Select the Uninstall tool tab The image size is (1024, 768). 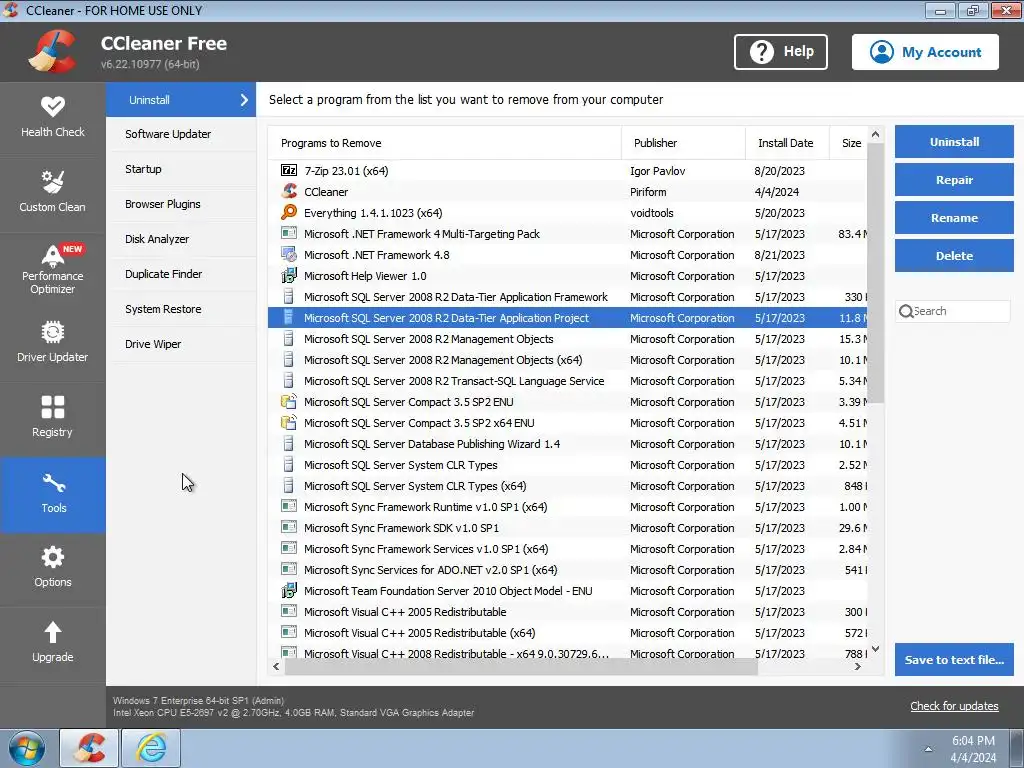click(181, 100)
